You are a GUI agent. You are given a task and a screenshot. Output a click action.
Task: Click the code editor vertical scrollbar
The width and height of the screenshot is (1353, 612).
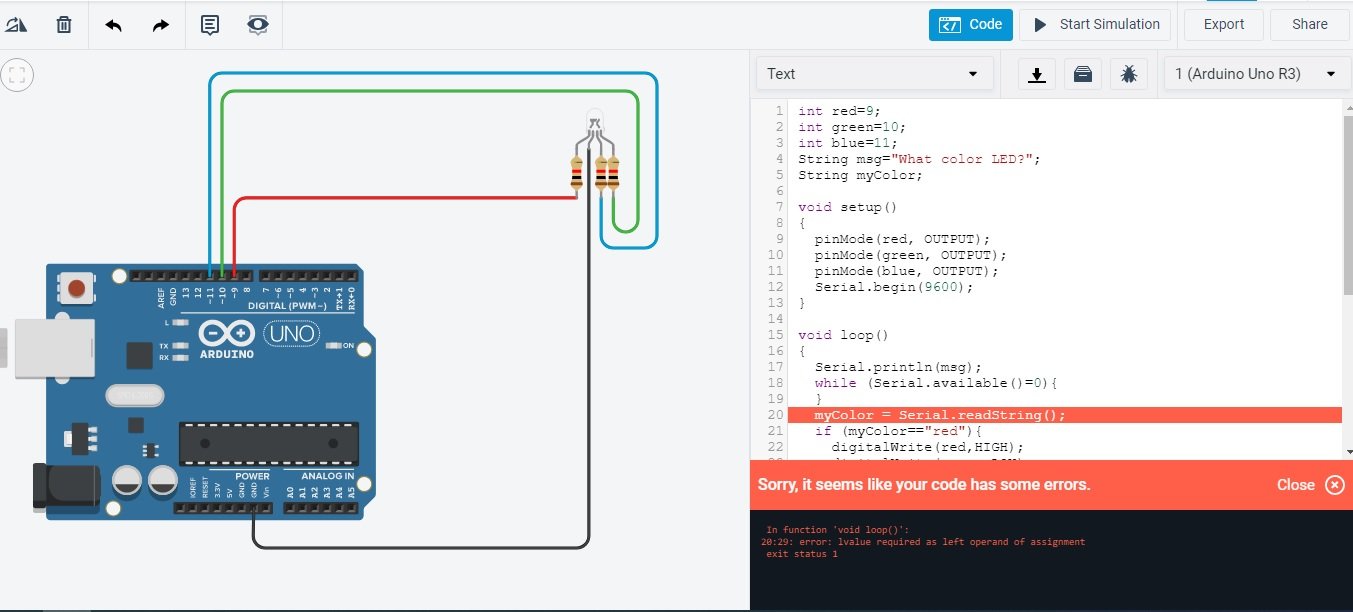pos(1347,200)
